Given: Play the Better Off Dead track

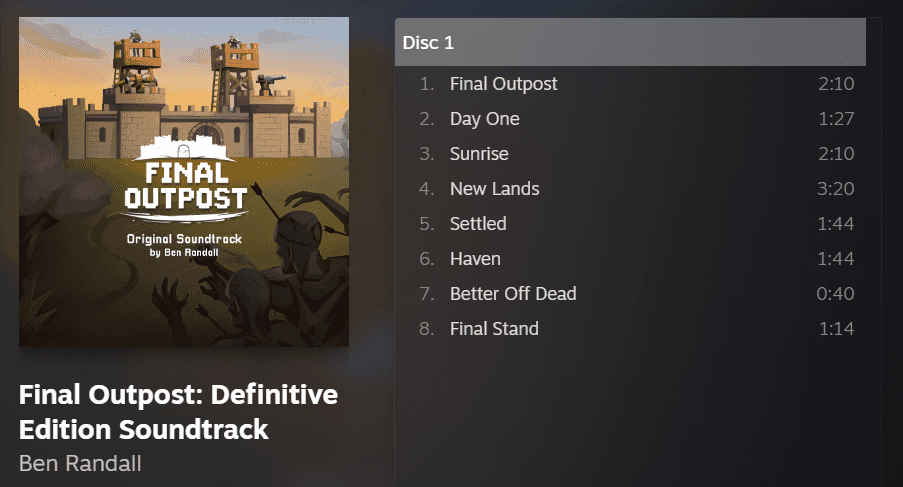Looking at the screenshot, I should 630,294.
